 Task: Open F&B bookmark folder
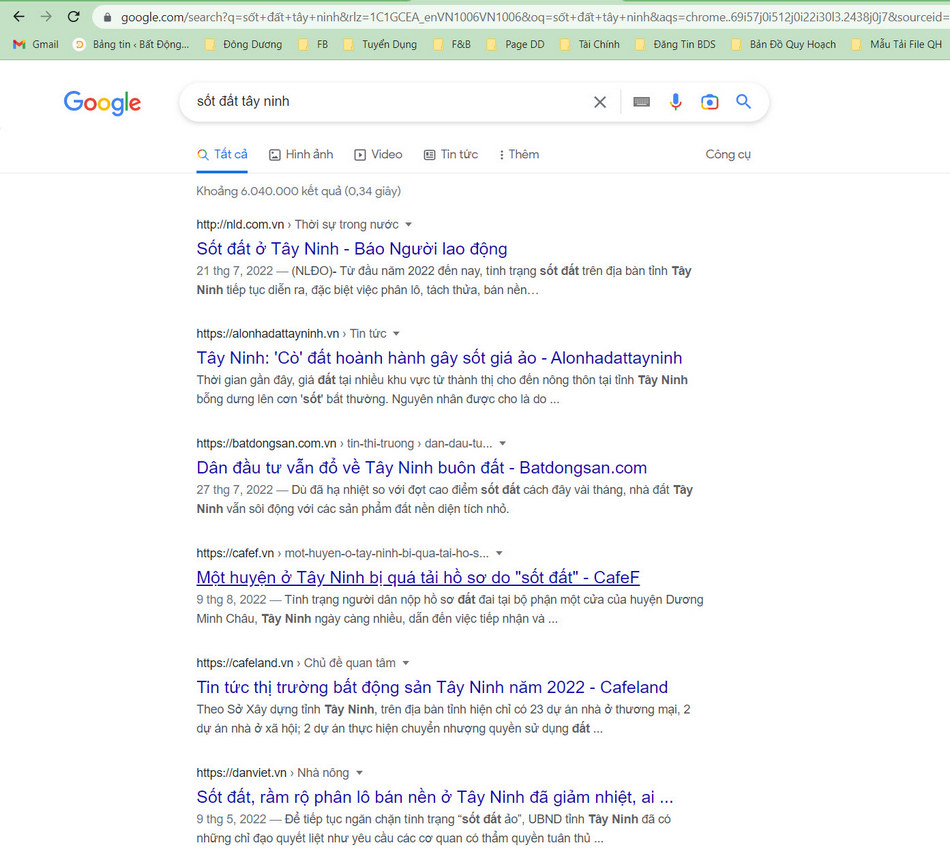point(452,44)
